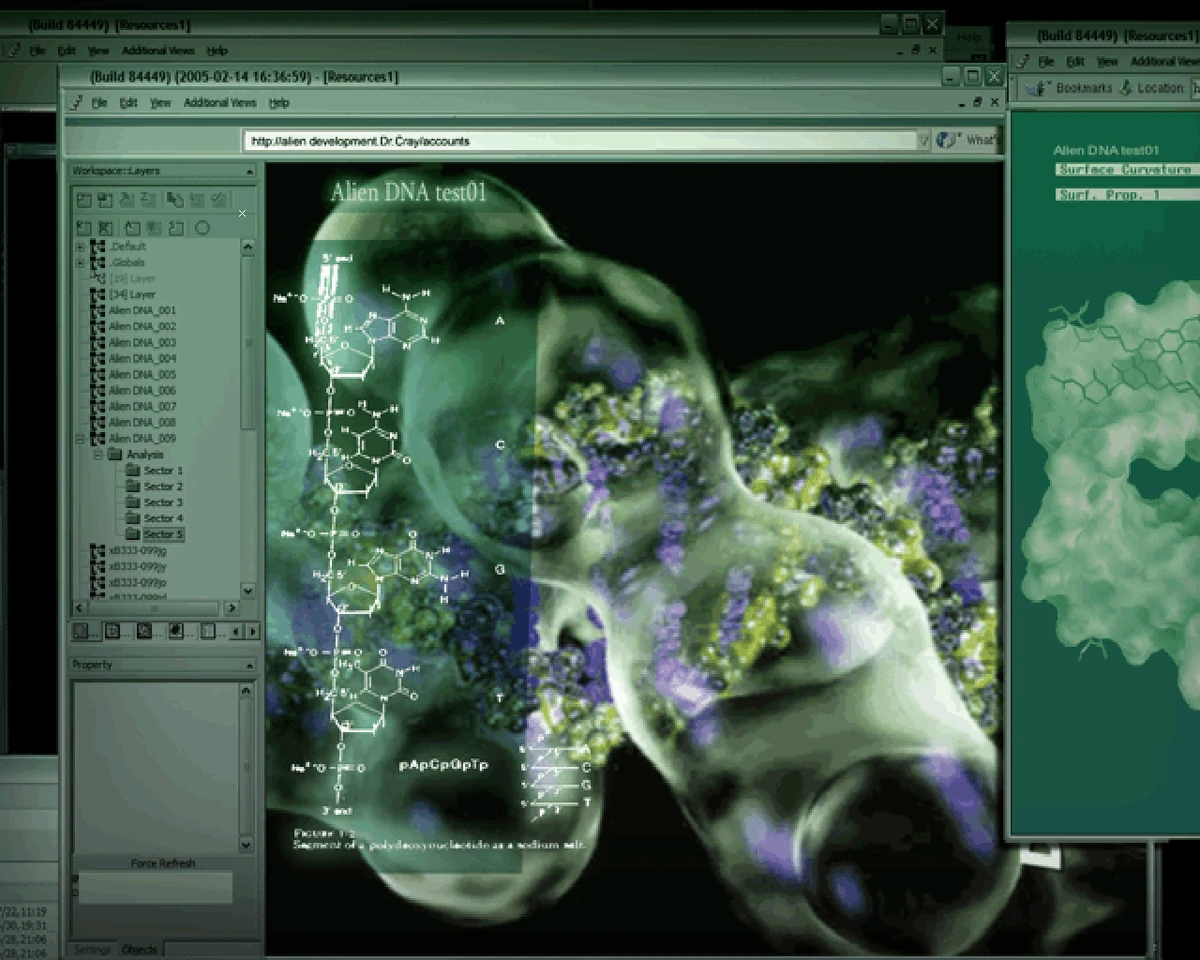Click the layers tree horizontal scroll left arrow
The height and width of the screenshot is (960, 1200).
(79, 608)
